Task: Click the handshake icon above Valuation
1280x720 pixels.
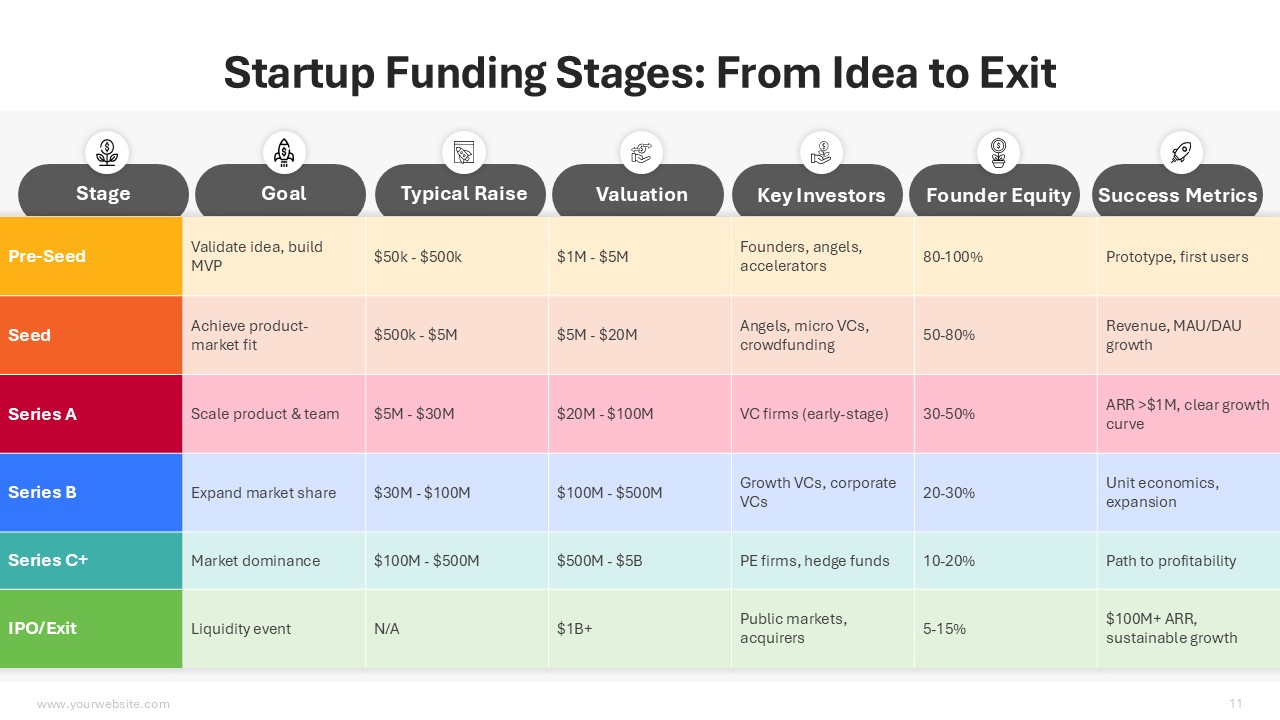Action: 641,152
